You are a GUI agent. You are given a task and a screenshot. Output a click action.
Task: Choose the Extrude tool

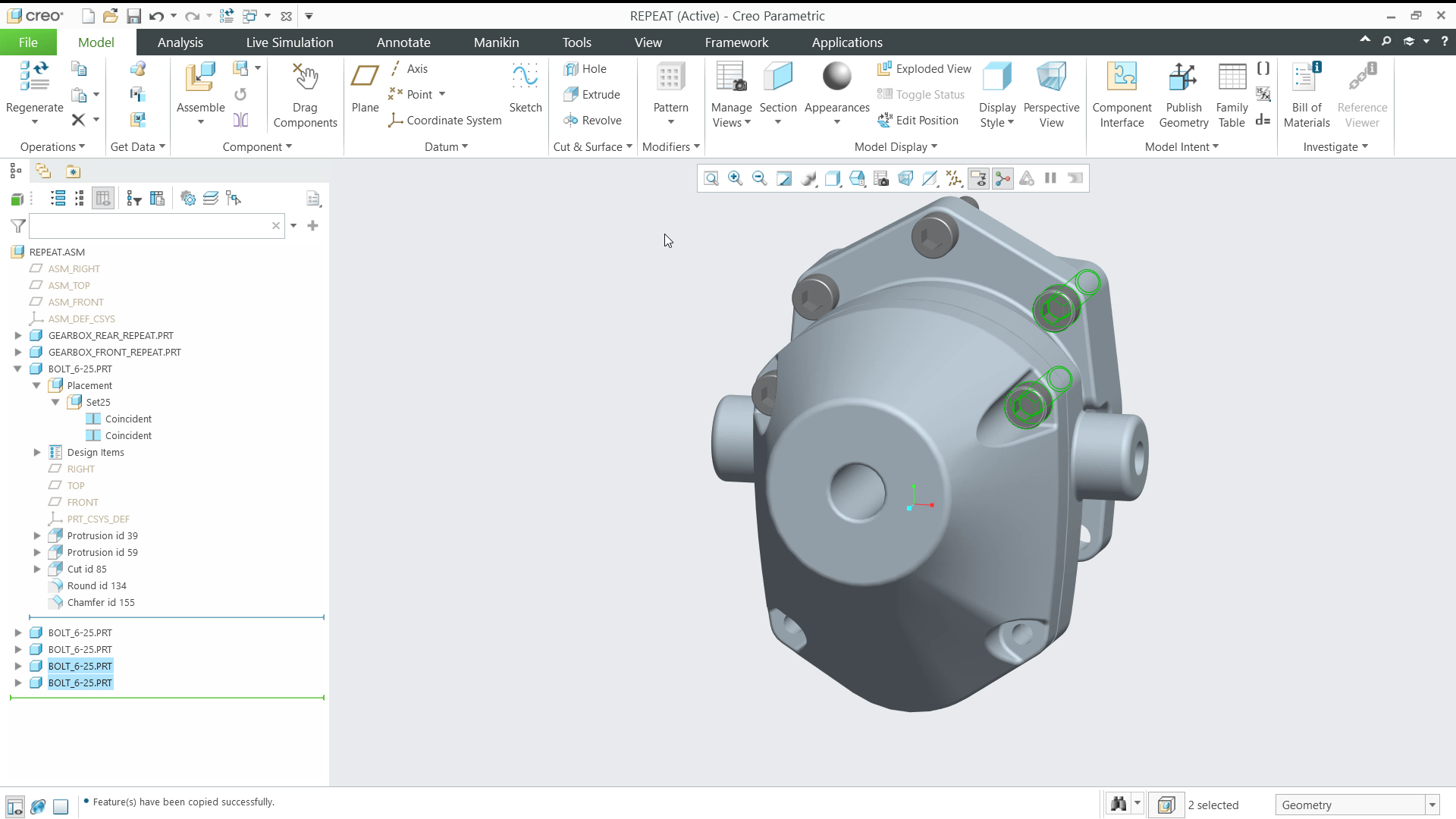coord(591,95)
